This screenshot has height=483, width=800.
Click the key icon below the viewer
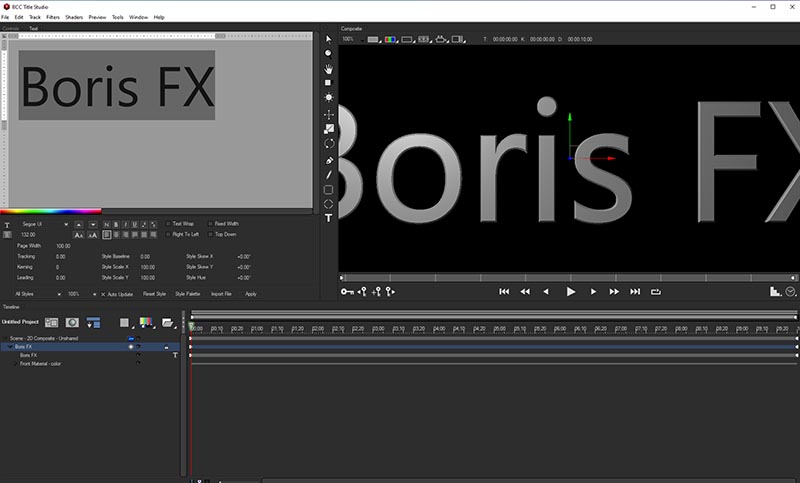[347, 292]
